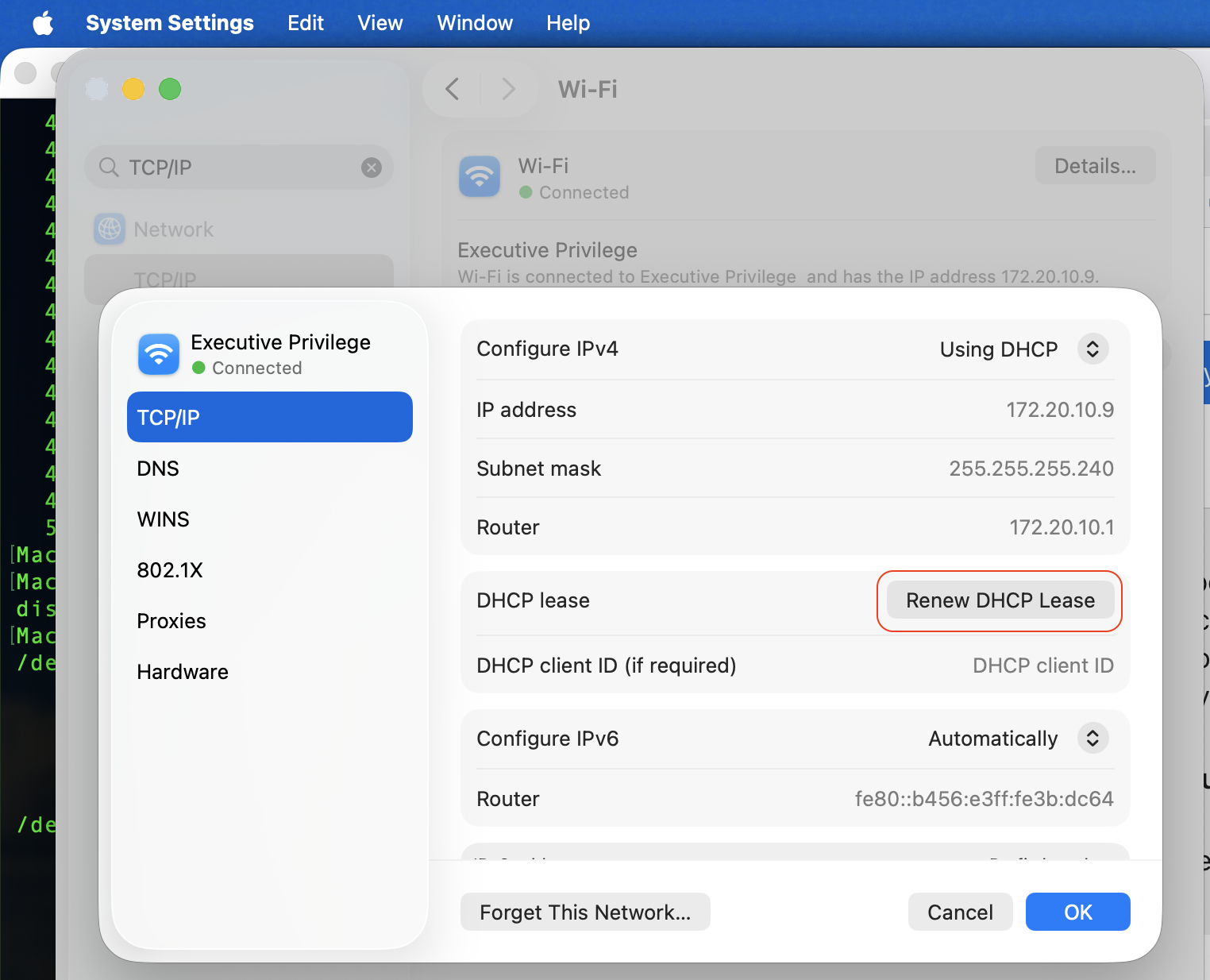
Task: Clear the TCP/IP search field
Action: coord(372,168)
